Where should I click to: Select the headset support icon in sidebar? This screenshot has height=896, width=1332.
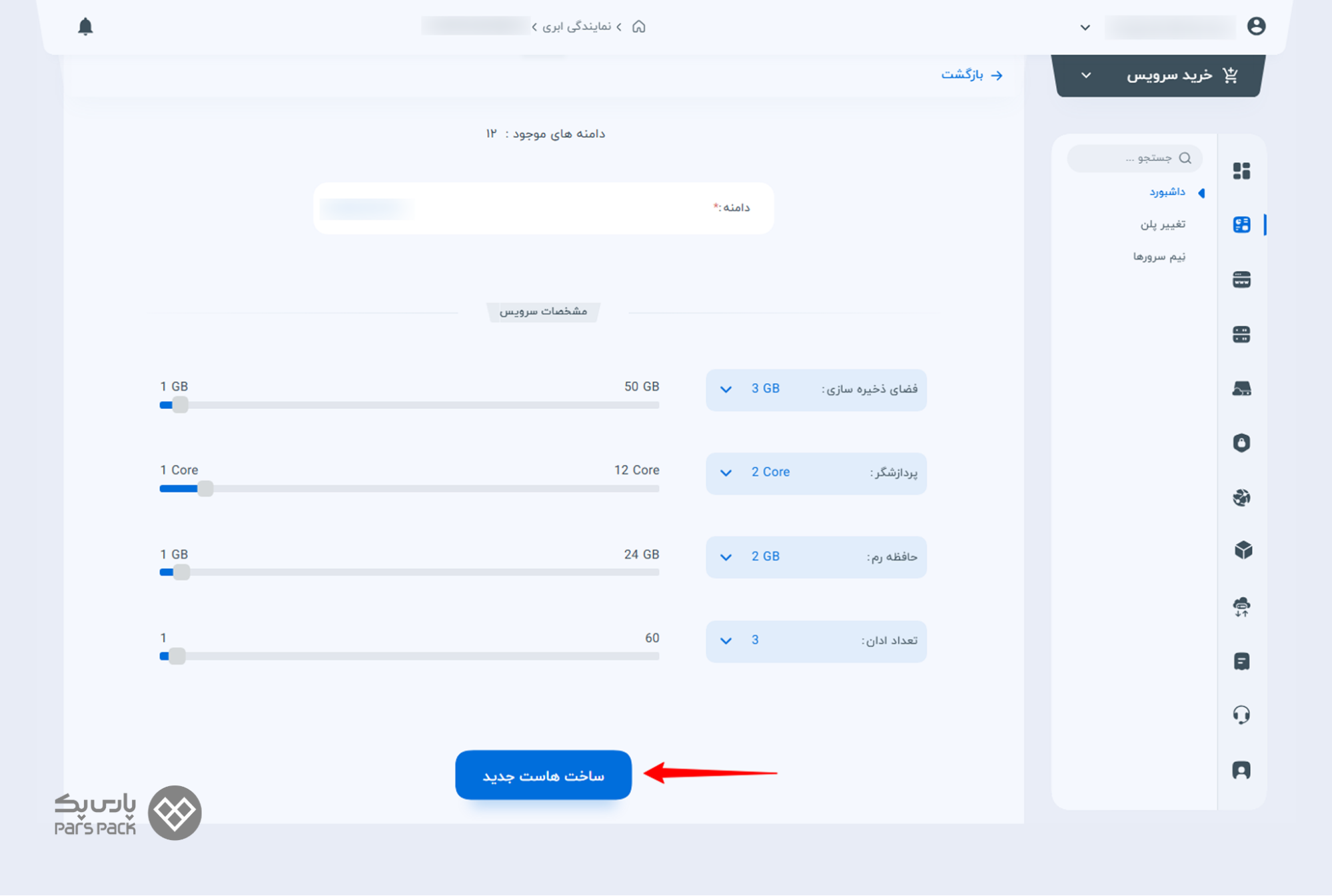point(1241,715)
